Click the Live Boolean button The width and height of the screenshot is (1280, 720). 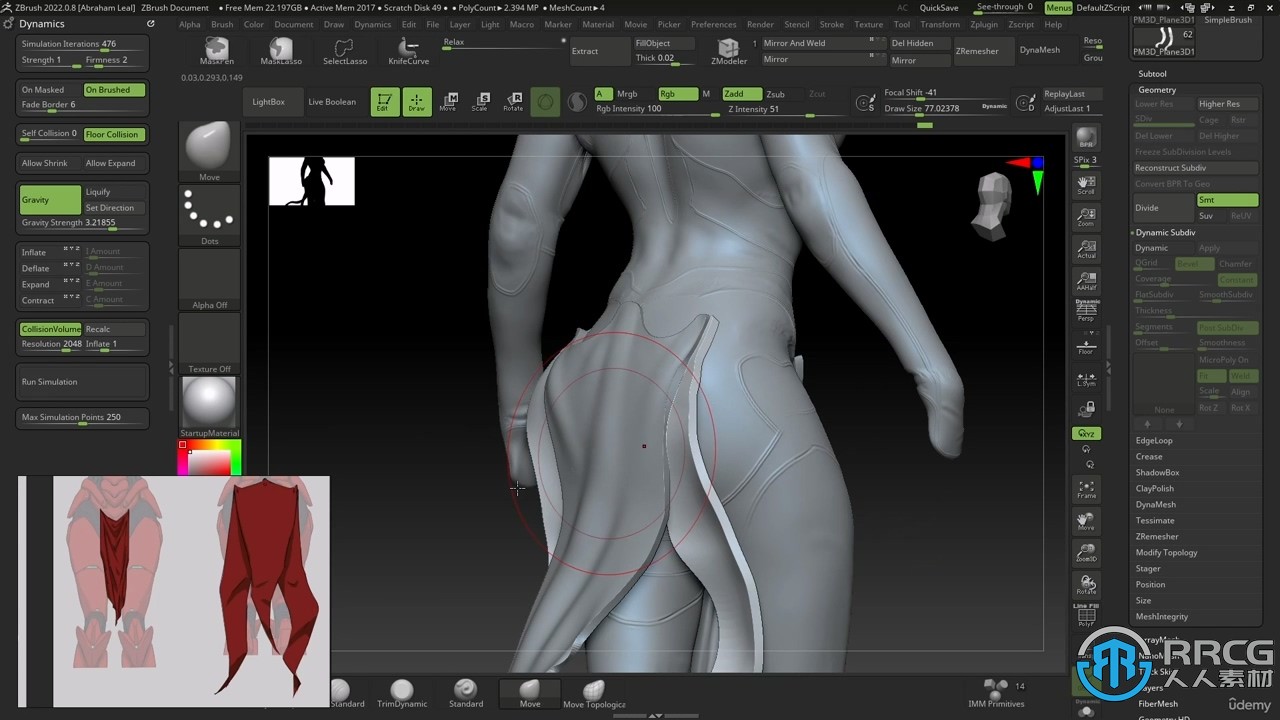tap(332, 102)
